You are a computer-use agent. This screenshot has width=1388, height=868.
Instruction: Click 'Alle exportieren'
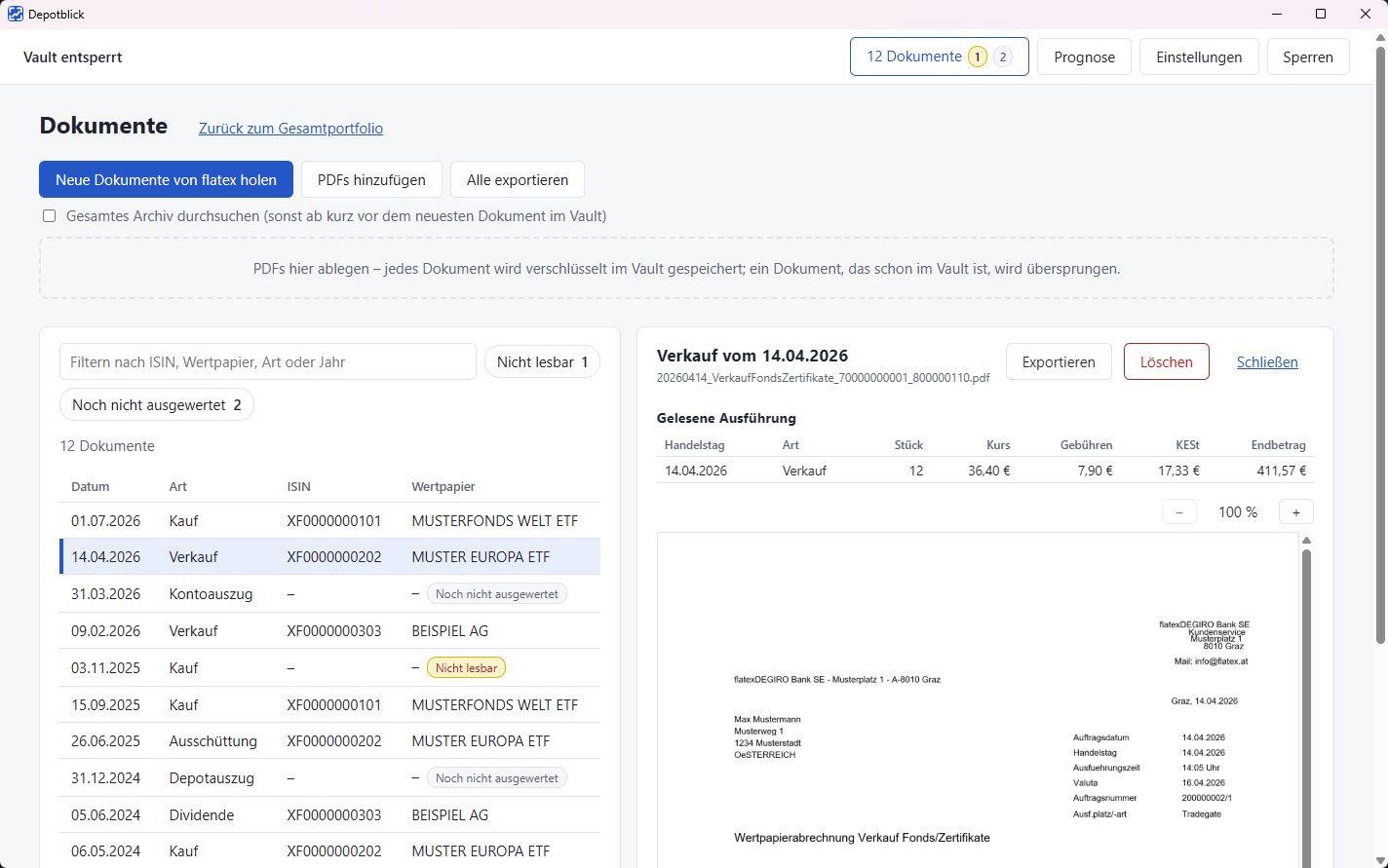pos(518,180)
